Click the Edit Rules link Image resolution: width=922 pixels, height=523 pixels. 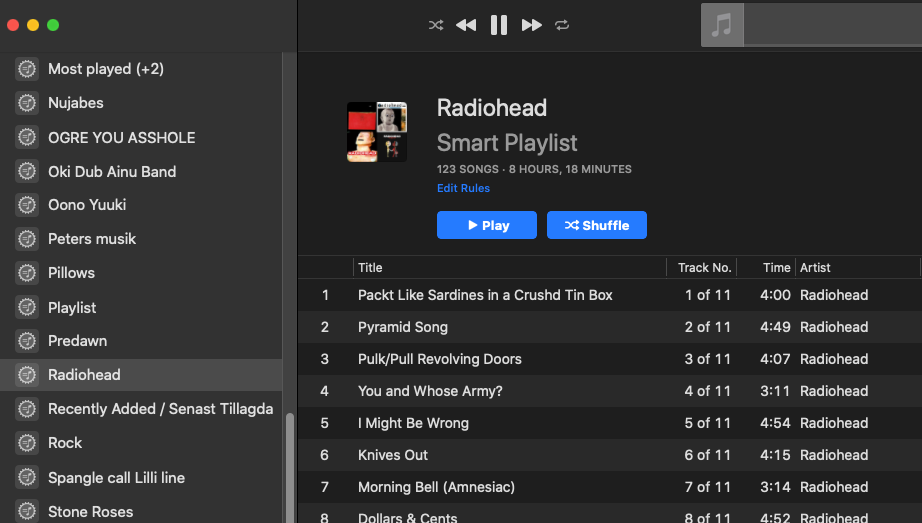pyautogui.click(x=463, y=188)
